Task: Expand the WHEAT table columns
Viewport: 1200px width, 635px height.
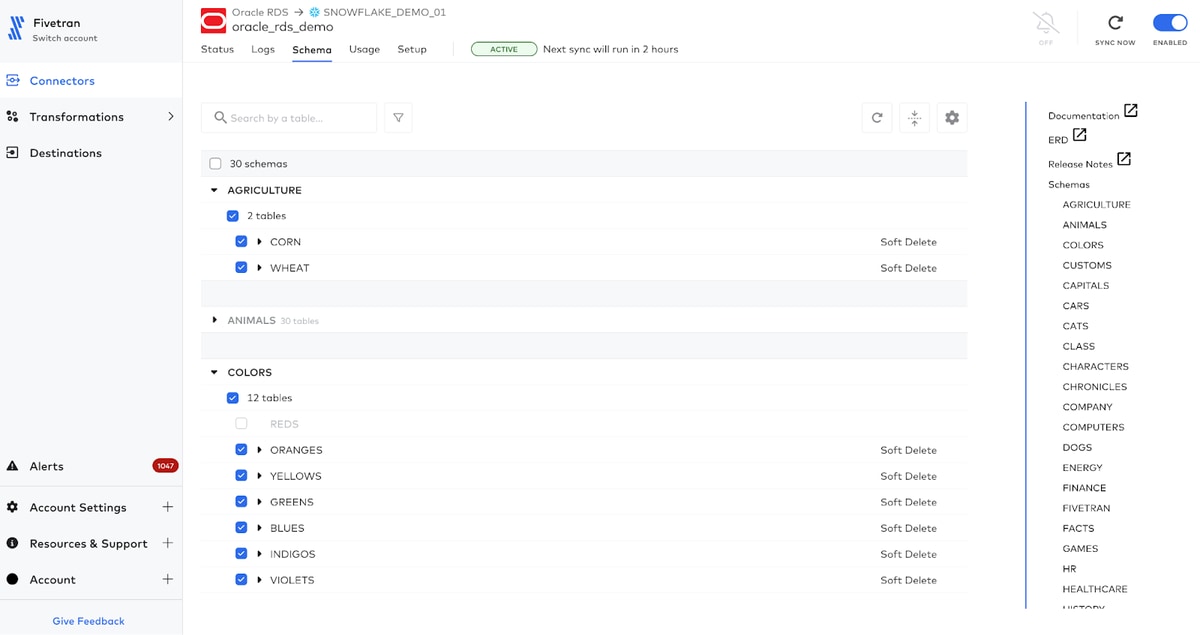Action: [x=259, y=268]
